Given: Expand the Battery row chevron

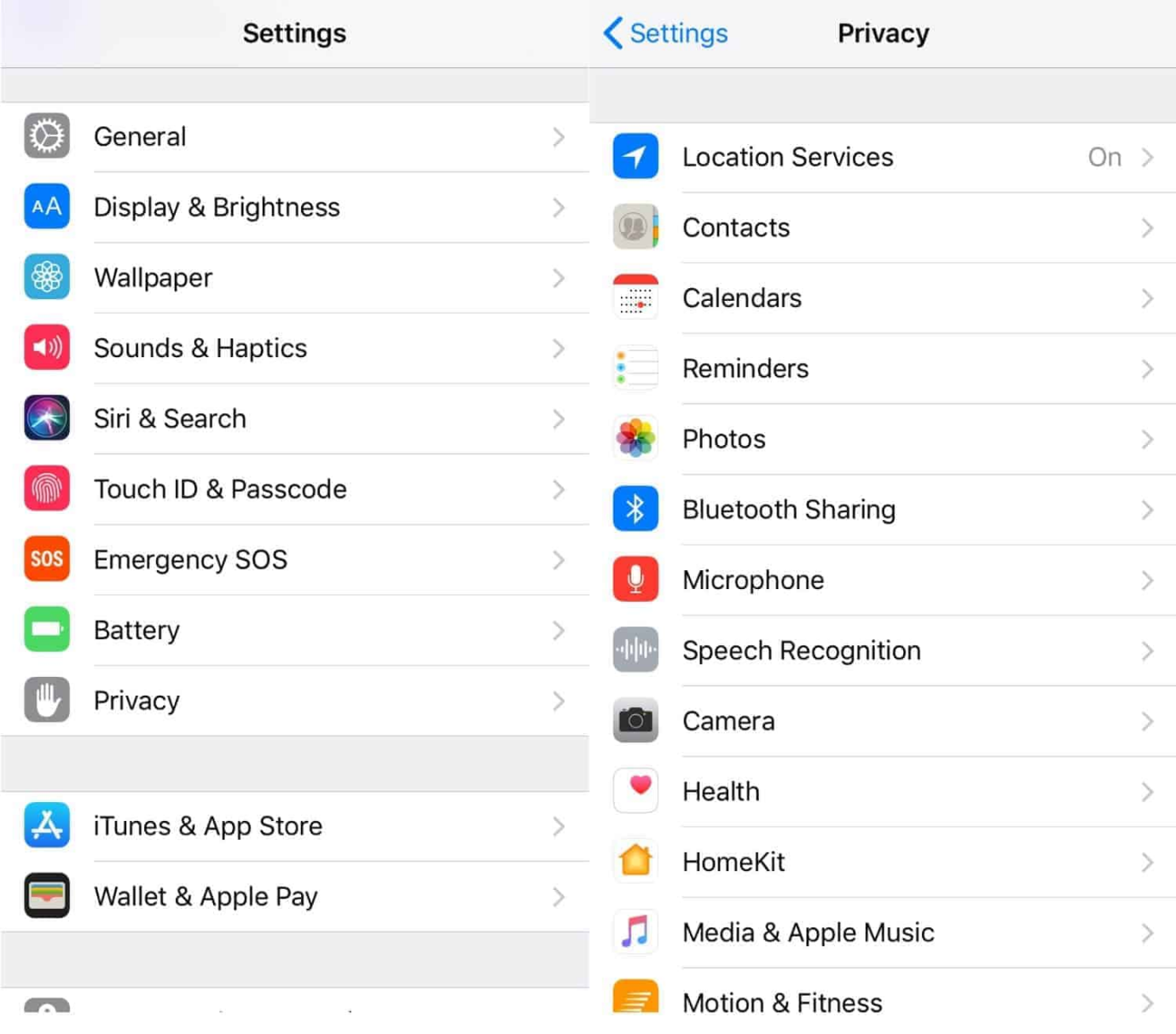Looking at the screenshot, I should [x=559, y=631].
